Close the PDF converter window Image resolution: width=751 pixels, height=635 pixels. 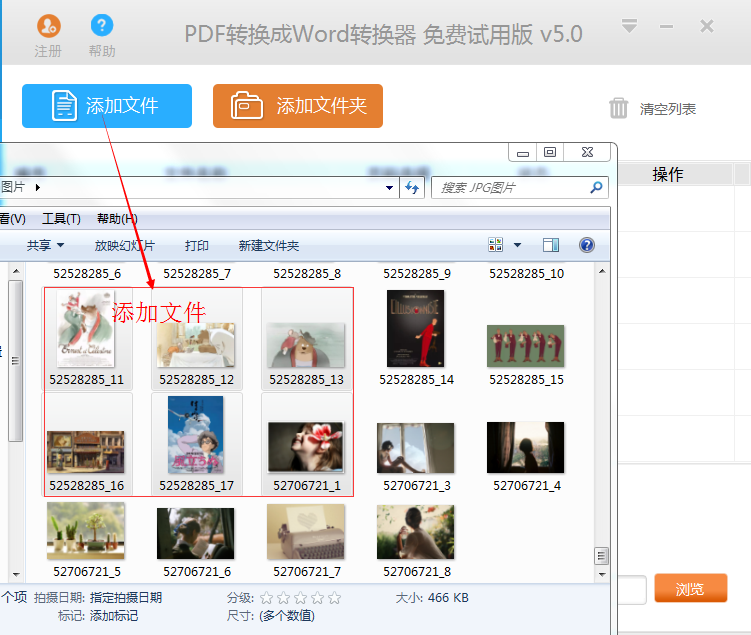(707, 26)
